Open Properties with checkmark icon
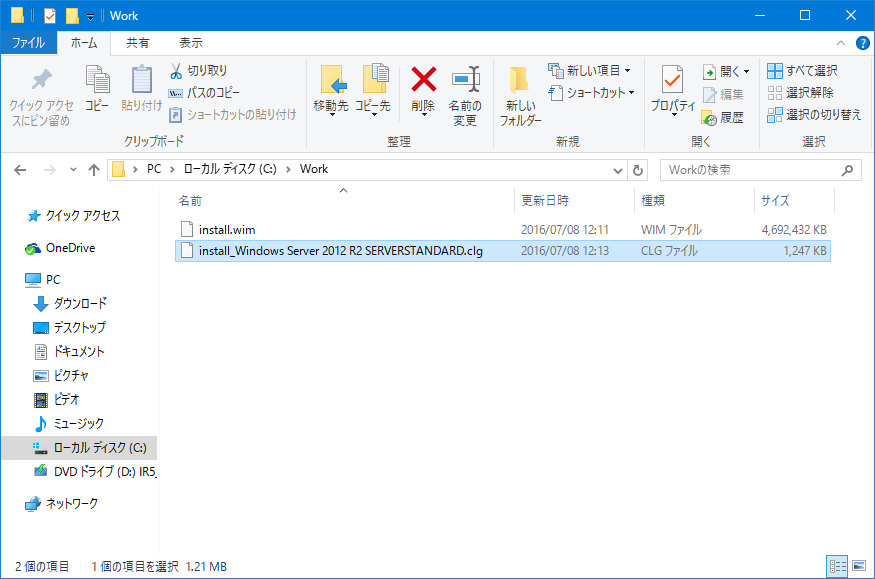The width and height of the screenshot is (875, 579). [672, 90]
